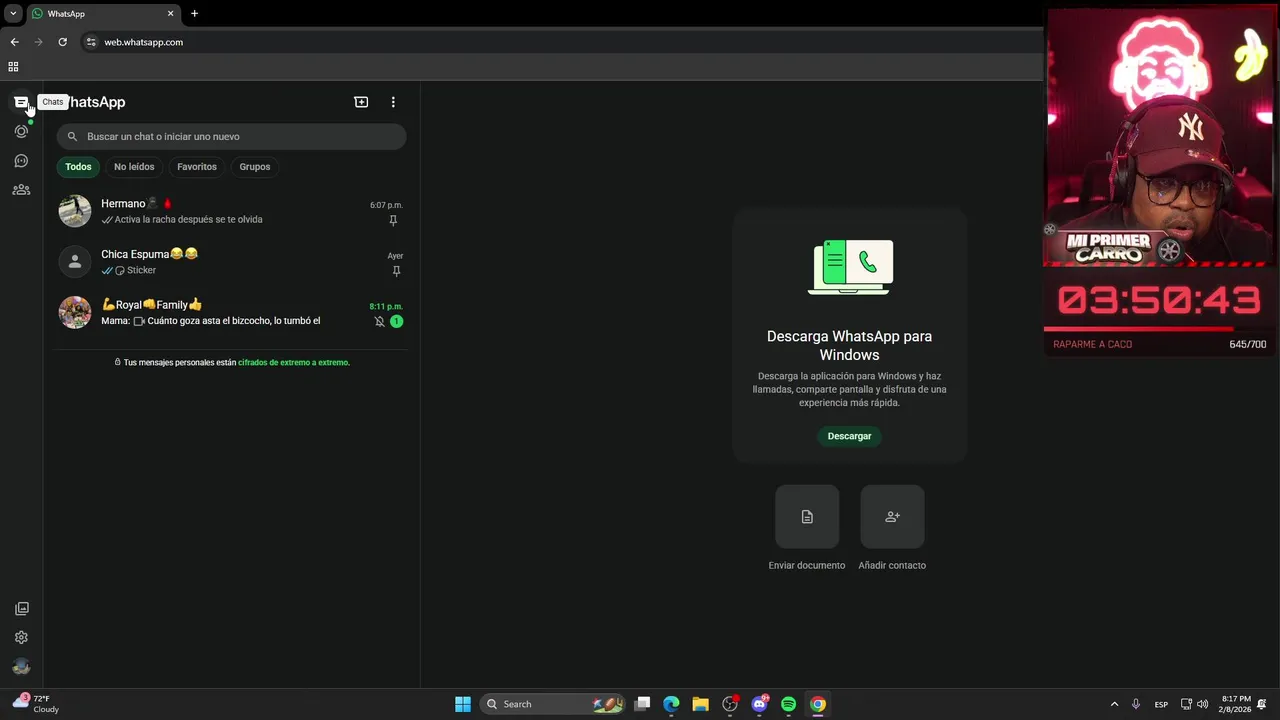This screenshot has width=1280, height=720.
Task: Open Chica Espuma contact avatar
Action: click(x=75, y=262)
